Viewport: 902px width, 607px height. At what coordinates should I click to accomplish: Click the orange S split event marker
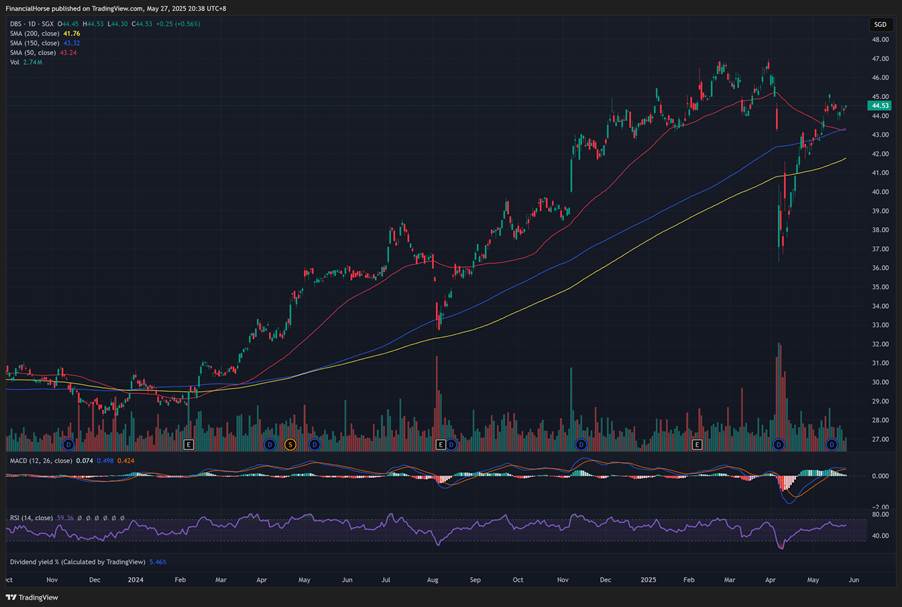[x=291, y=443]
